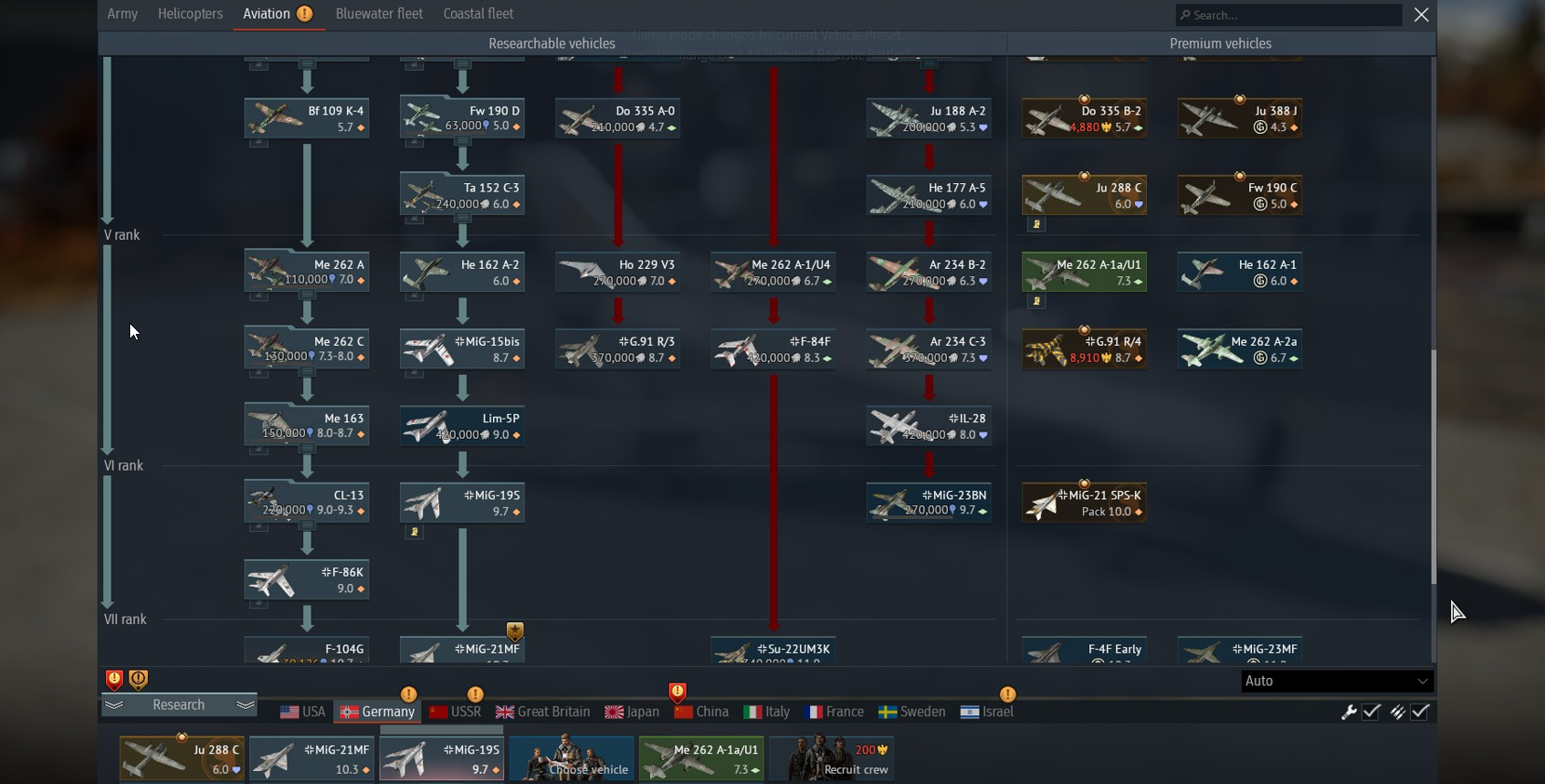1545x784 pixels.
Task: Select the MiG-21MF crew slot
Action: pyautogui.click(x=312, y=758)
